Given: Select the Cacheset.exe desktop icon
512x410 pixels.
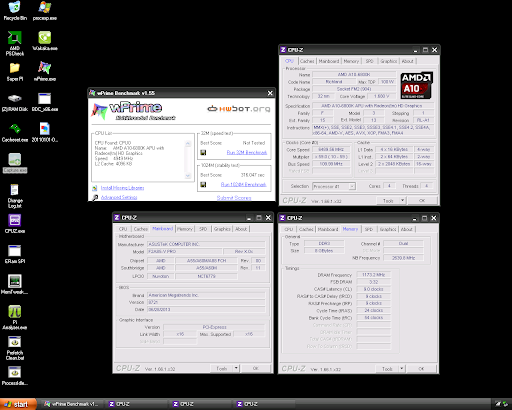Looking at the screenshot, I should coord(15,132).
